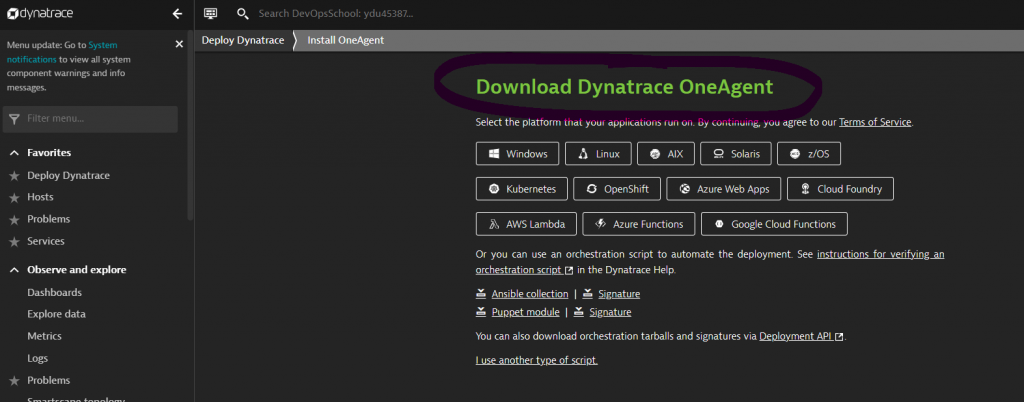This screenshot has height=402, width=1024.
Task: Collapse the Favorites section
Action: (x=14, y=153)
